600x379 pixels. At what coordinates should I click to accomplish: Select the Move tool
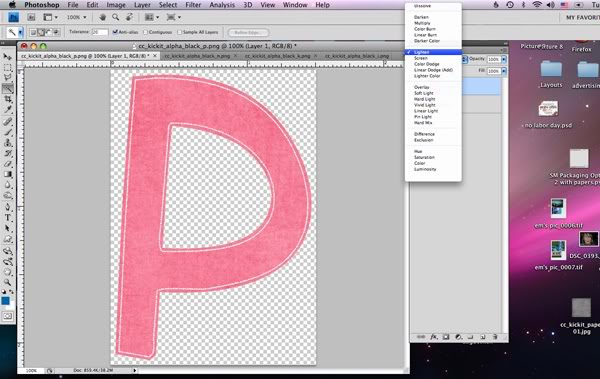(7, 57)
